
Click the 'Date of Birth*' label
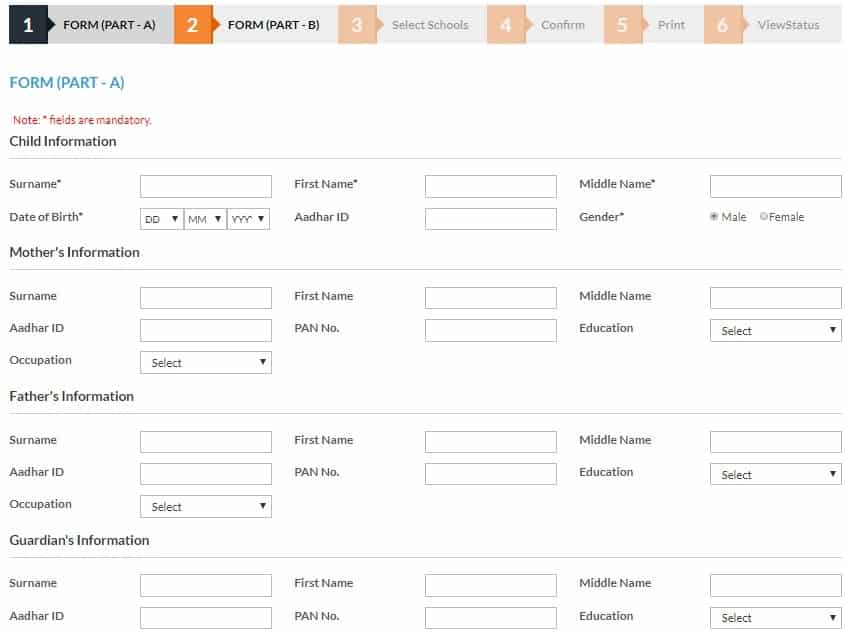tap(46, 217)
